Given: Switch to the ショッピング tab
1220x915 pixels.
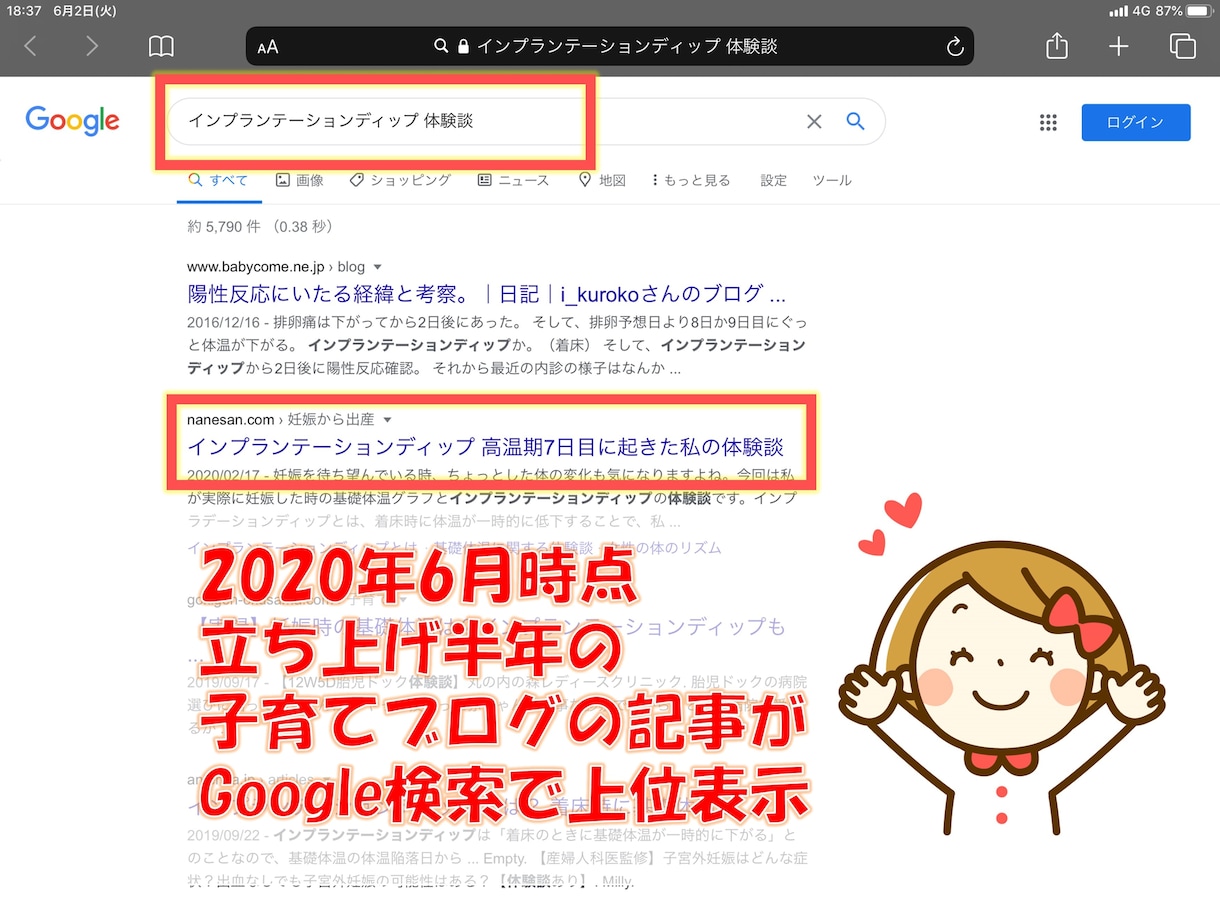Looking at the screenshot, I should click(x=400, y=180).
